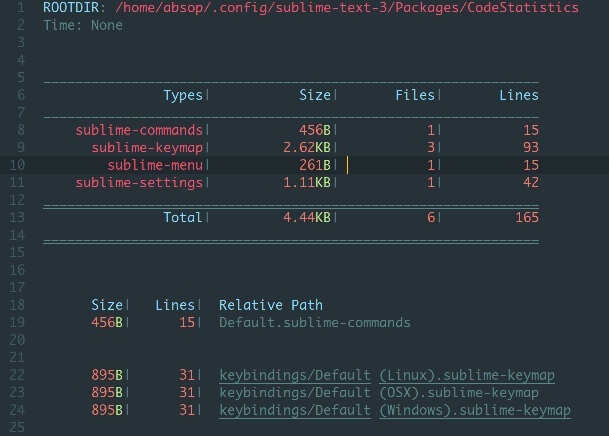The width and height of the screenshot is (609, 436).
Task: Click the 'Default.sublime-commands' path
Action: [x=315, y=323]
